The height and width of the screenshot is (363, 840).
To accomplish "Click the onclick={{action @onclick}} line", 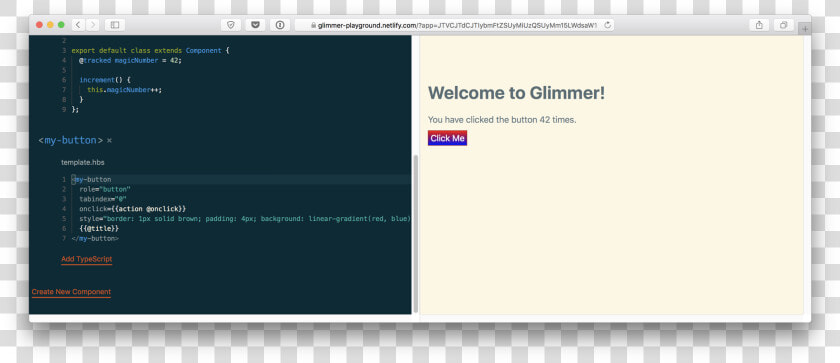I will tap(132, 209).
